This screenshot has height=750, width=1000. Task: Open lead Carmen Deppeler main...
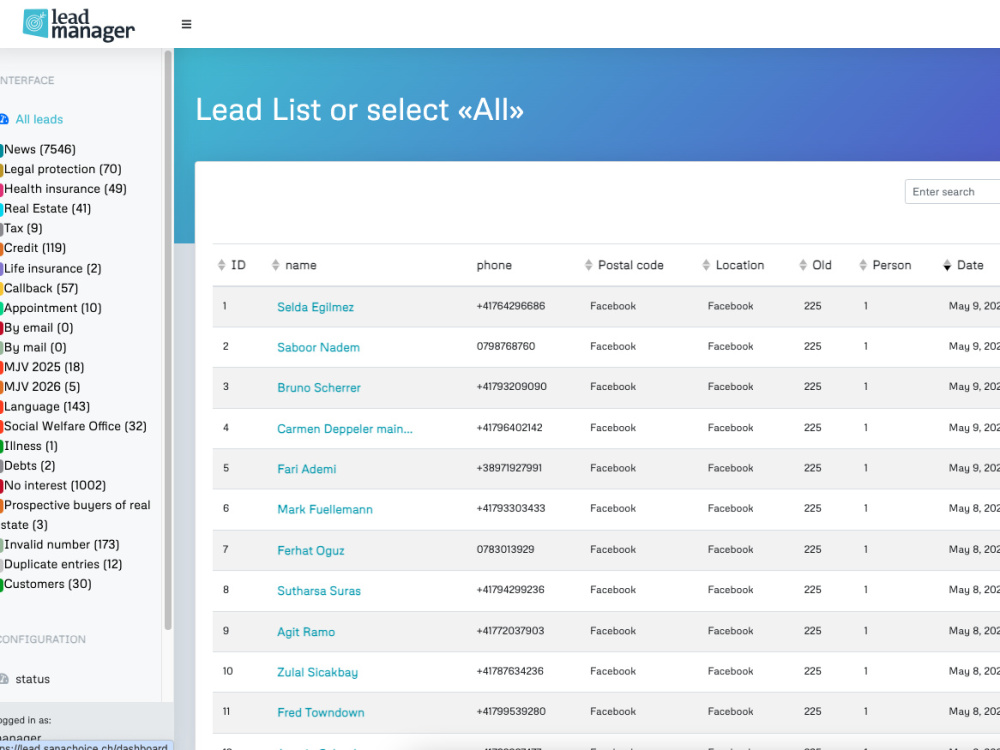tap(344, 429)
